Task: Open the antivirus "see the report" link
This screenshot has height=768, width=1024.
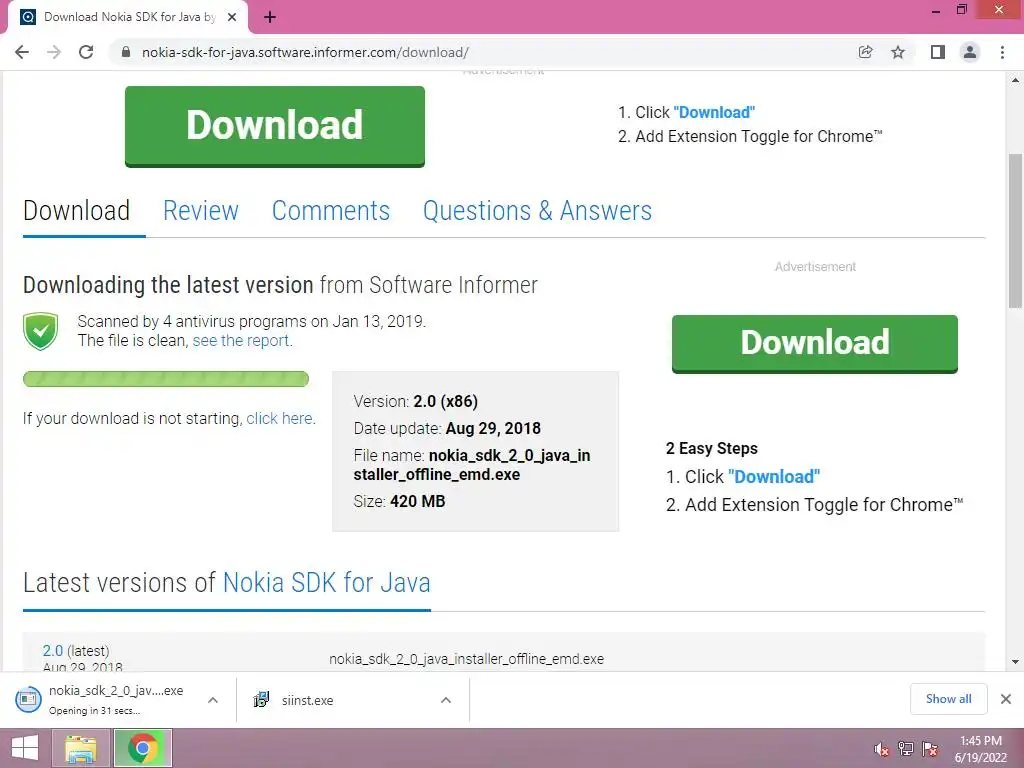Action: pyautogui.click(x=240, y=340)
